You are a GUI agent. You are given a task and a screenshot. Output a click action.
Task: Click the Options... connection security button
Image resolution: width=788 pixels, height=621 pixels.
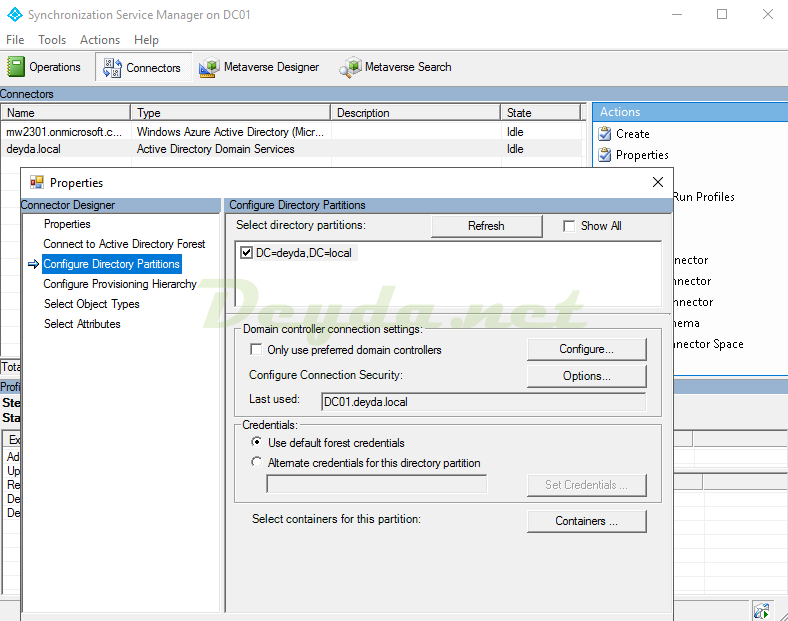tap(586, 376)
